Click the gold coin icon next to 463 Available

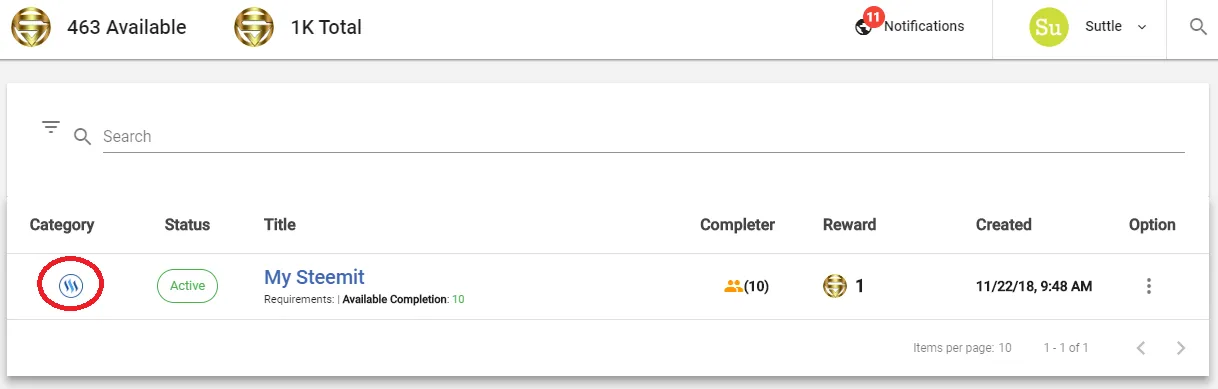tap(31, 28)
